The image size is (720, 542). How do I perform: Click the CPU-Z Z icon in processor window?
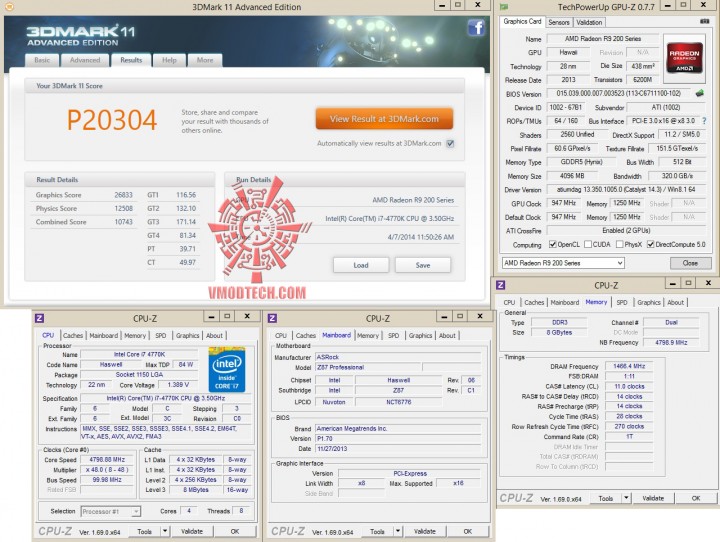point(39,318)
